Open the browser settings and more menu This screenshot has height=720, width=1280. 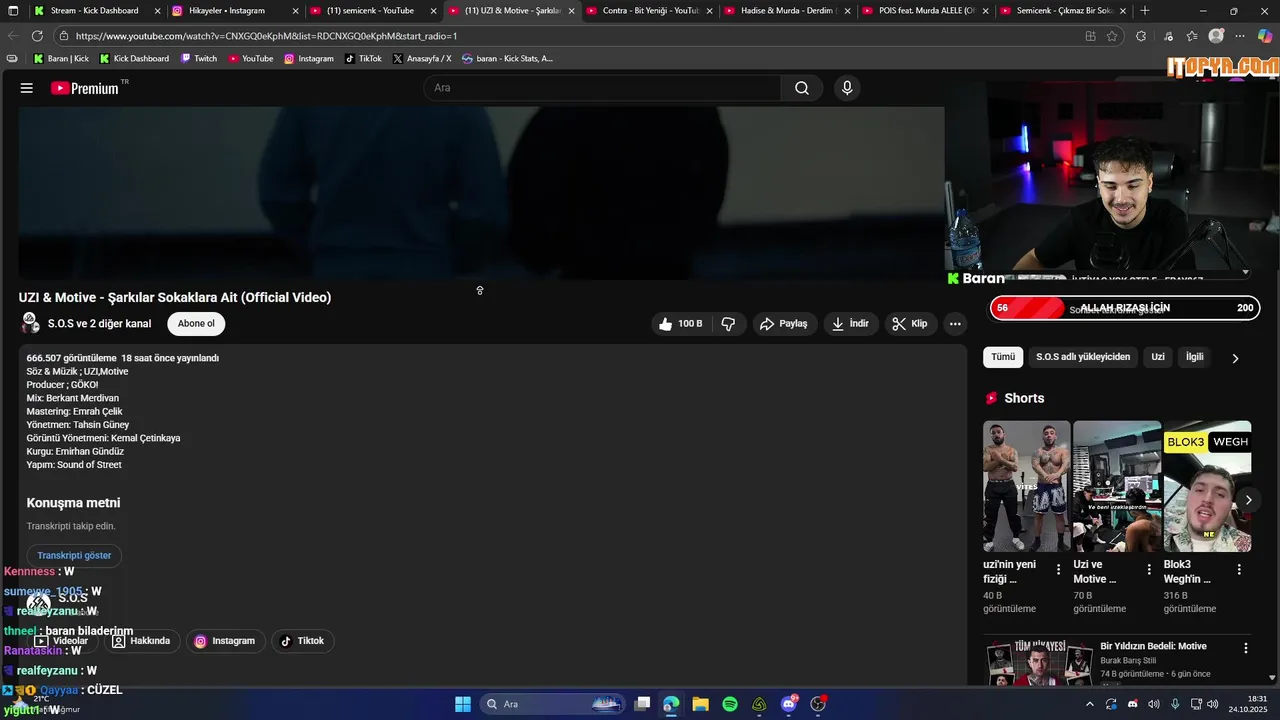pos(1240,36)
